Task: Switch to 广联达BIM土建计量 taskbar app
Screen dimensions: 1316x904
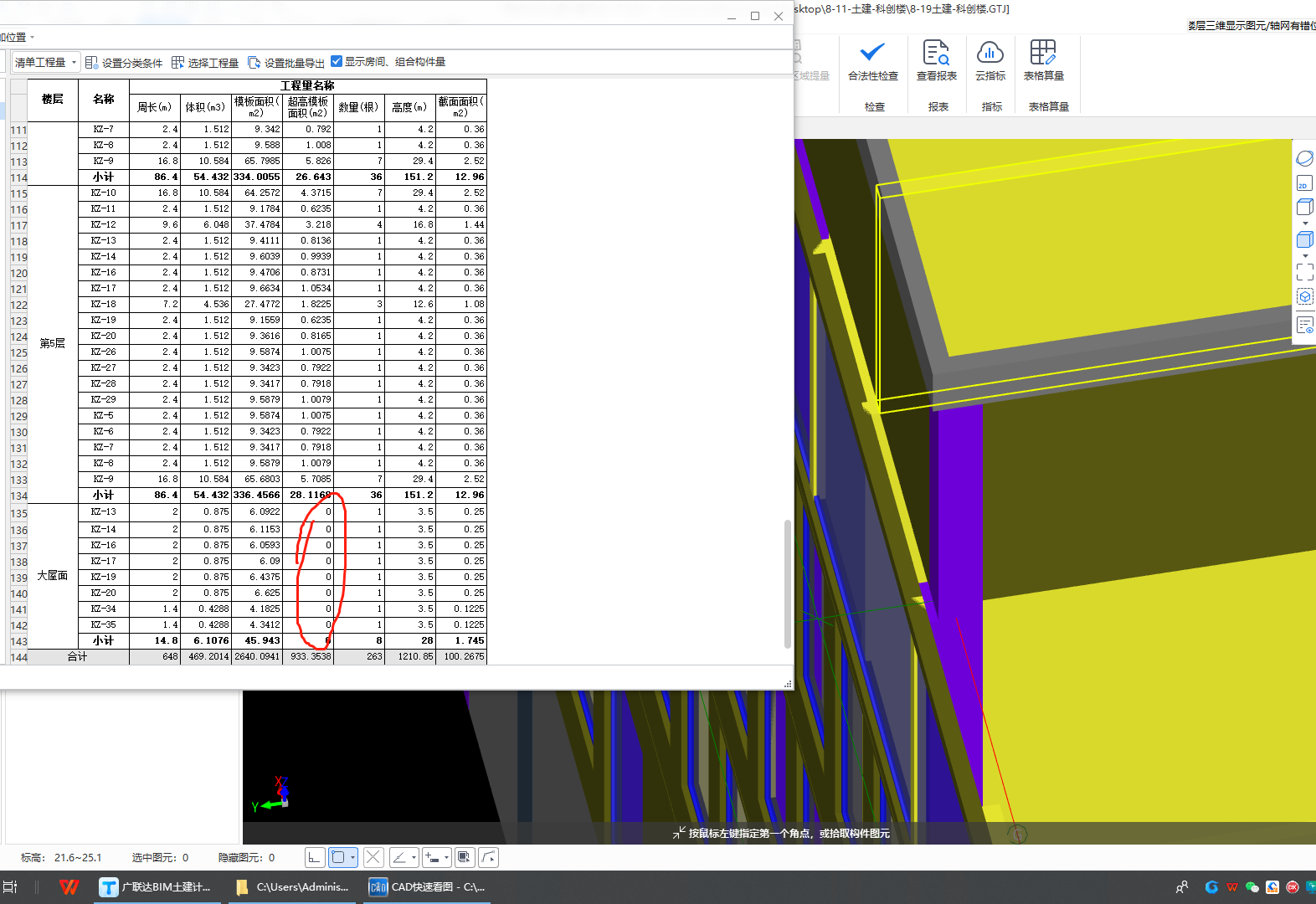Action: pyautogui.click(x=156, y=887)
